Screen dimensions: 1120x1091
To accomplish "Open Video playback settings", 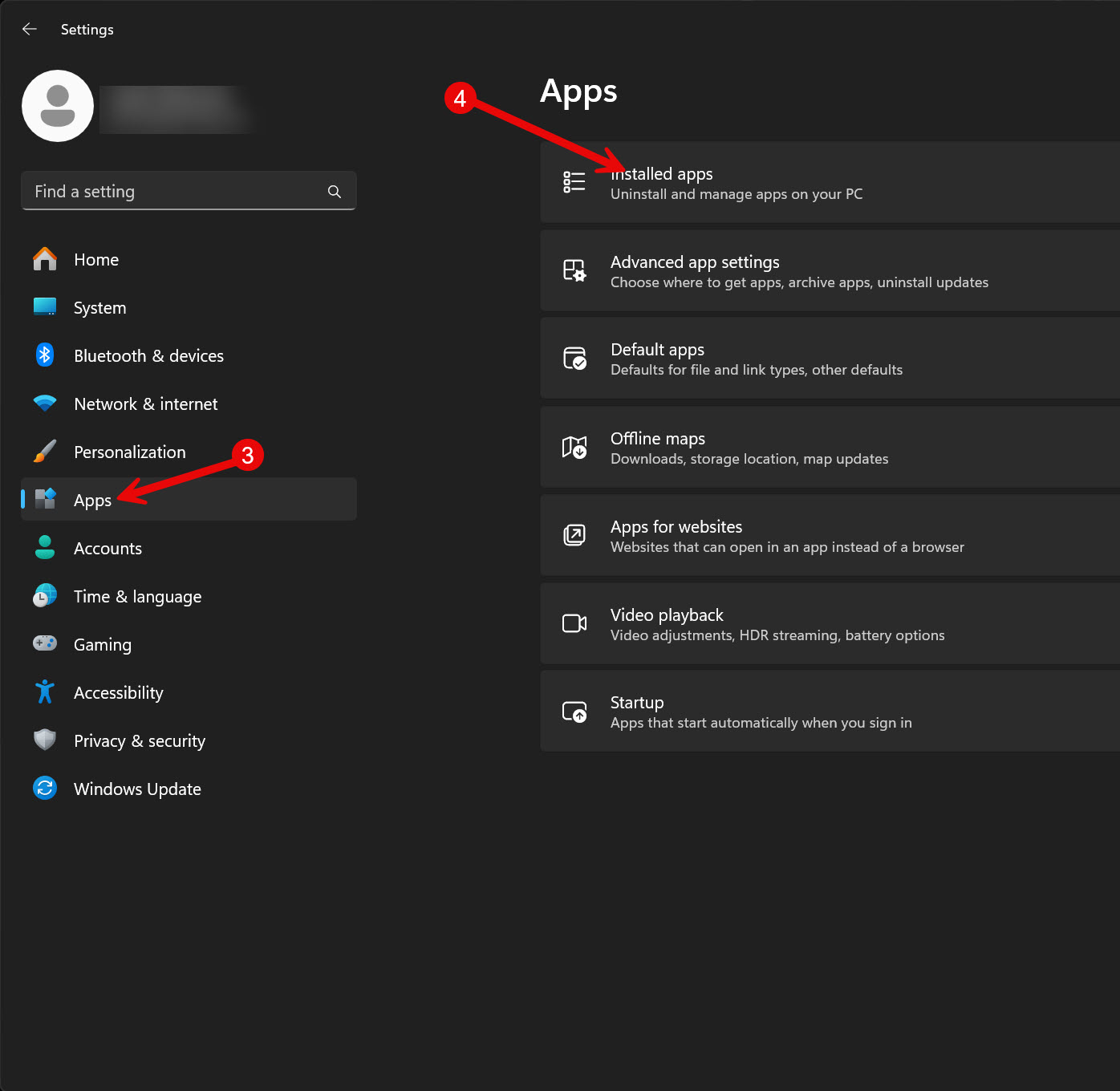I will point(830,623).
